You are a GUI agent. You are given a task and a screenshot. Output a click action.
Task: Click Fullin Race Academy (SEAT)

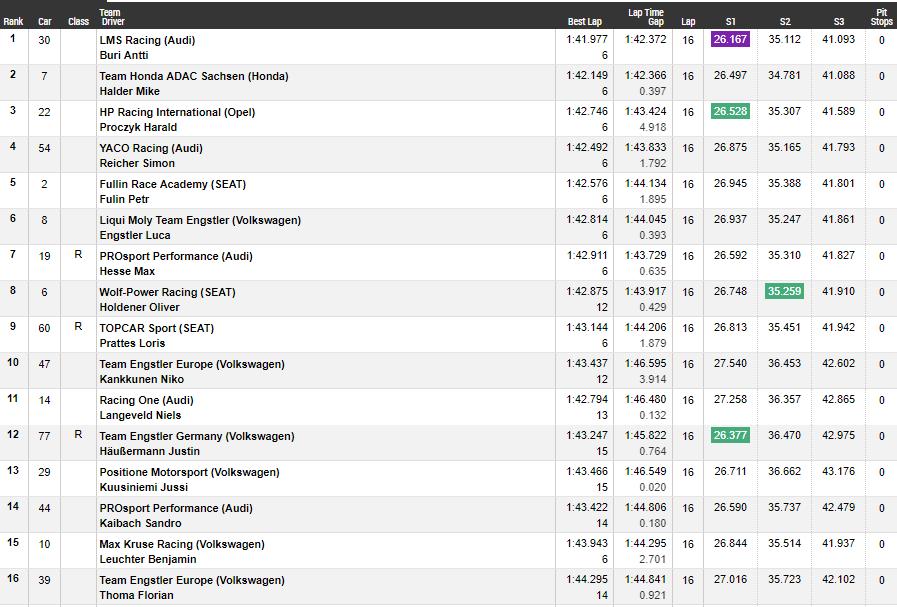(173, 184)
